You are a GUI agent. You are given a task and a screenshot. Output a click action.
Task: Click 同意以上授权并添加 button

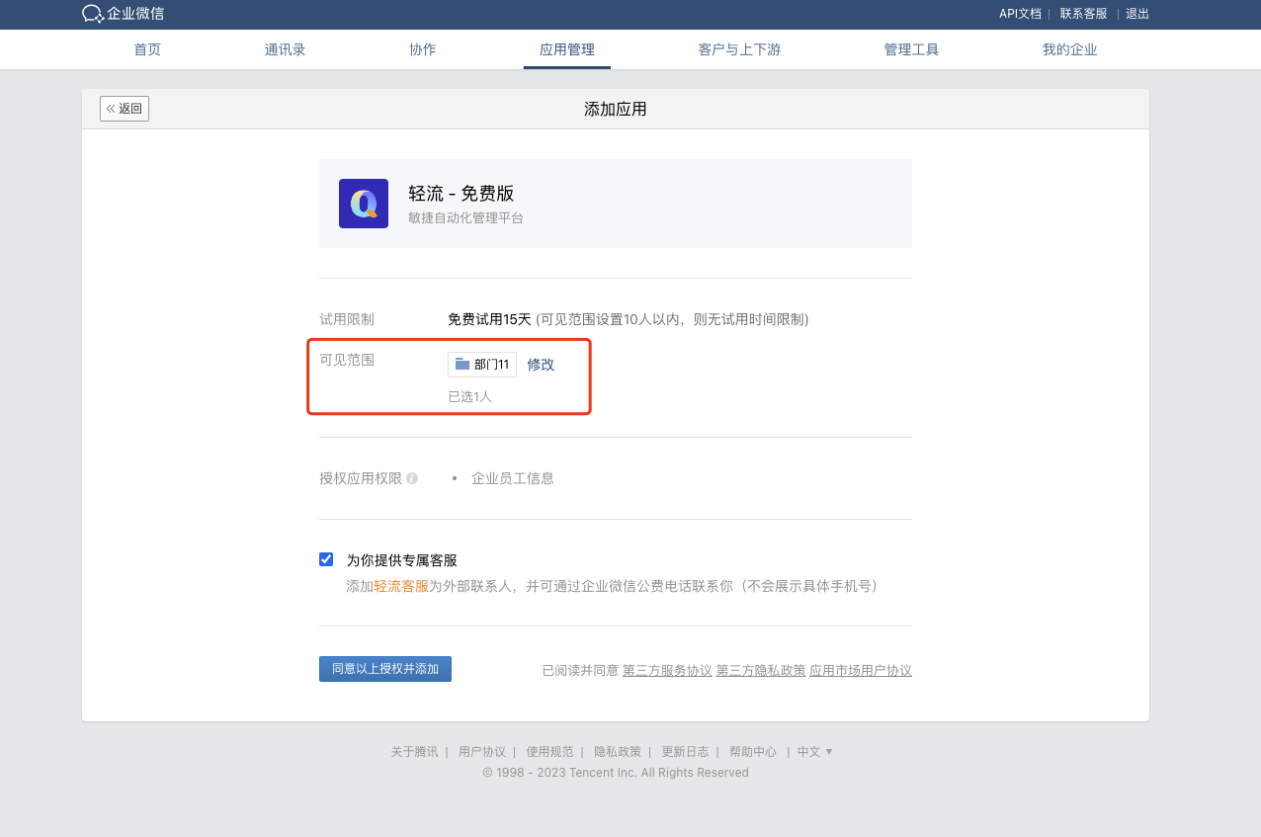[385, 669]
